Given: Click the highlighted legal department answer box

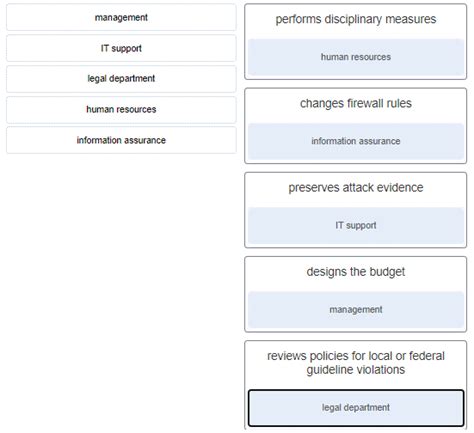Looking at the screenshot, I should click(356, 408).
